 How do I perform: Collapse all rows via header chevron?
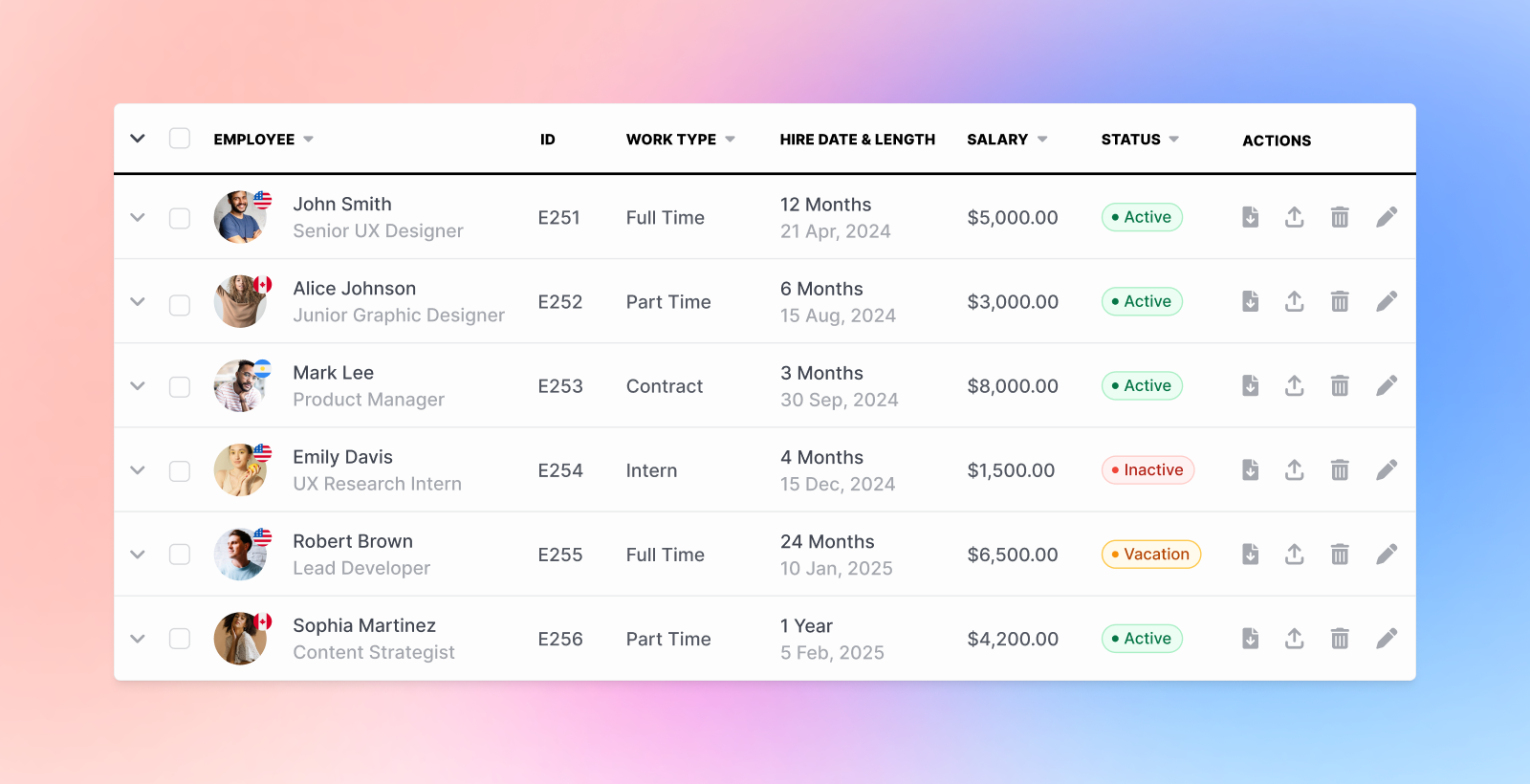coord(137,138)
